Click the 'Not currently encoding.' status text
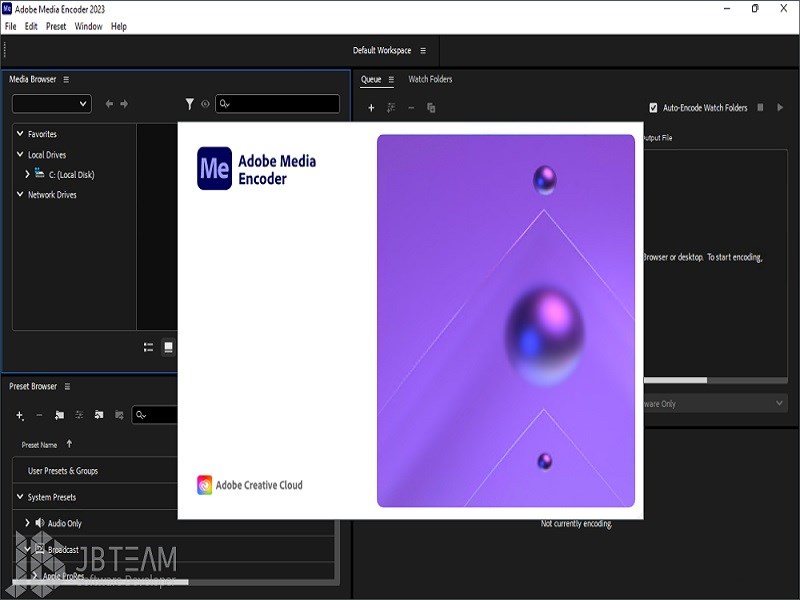The width and height of the screenshot is (800, 600). [577, 523]
